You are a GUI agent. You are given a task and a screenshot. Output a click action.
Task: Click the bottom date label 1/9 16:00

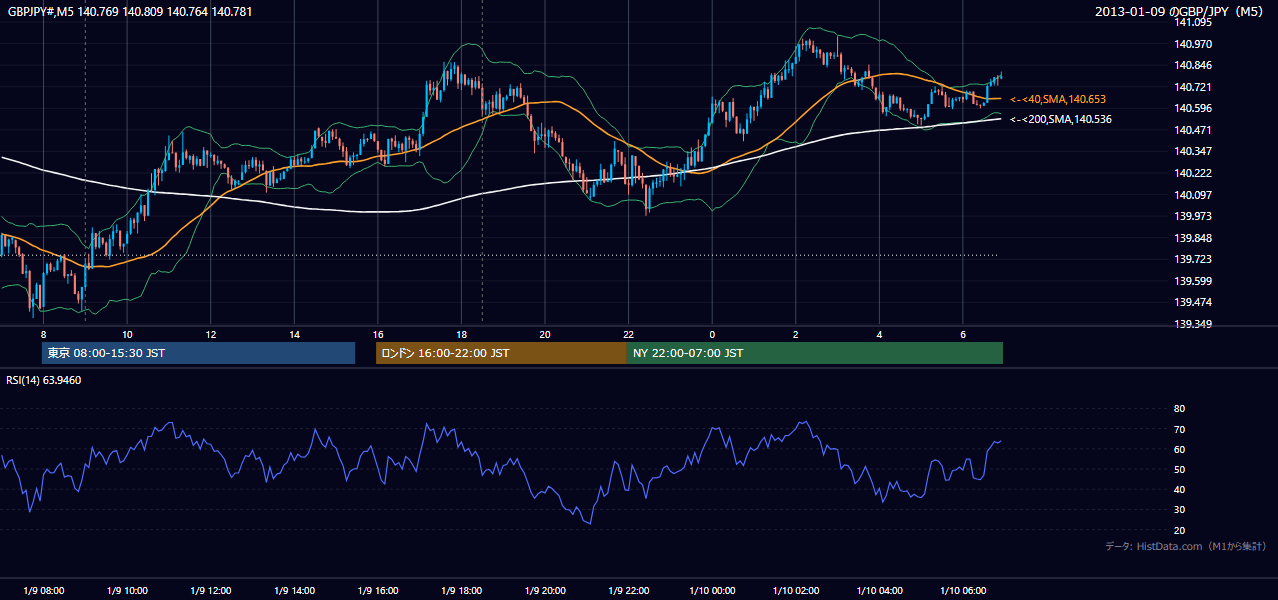pos(378,590)
